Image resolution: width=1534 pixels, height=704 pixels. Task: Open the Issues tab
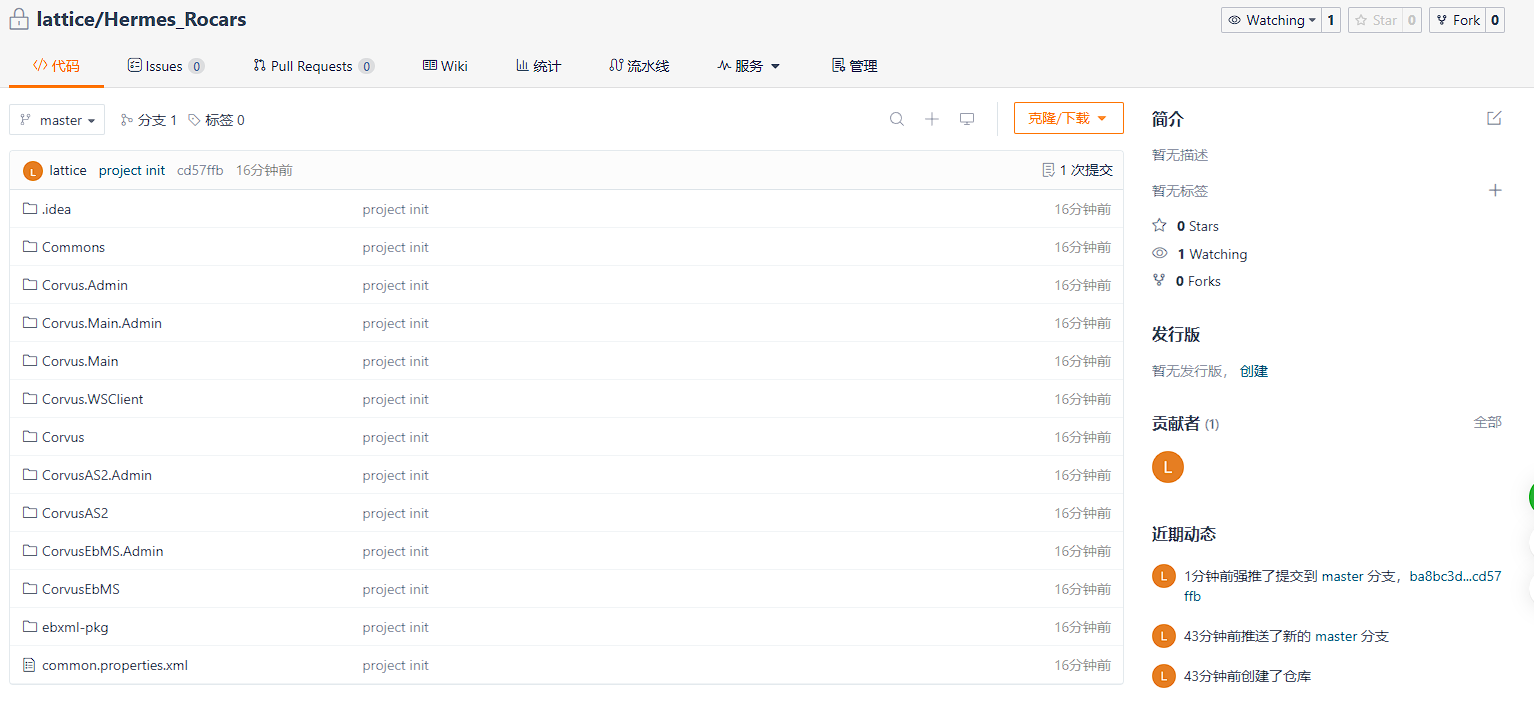(166, 66)
